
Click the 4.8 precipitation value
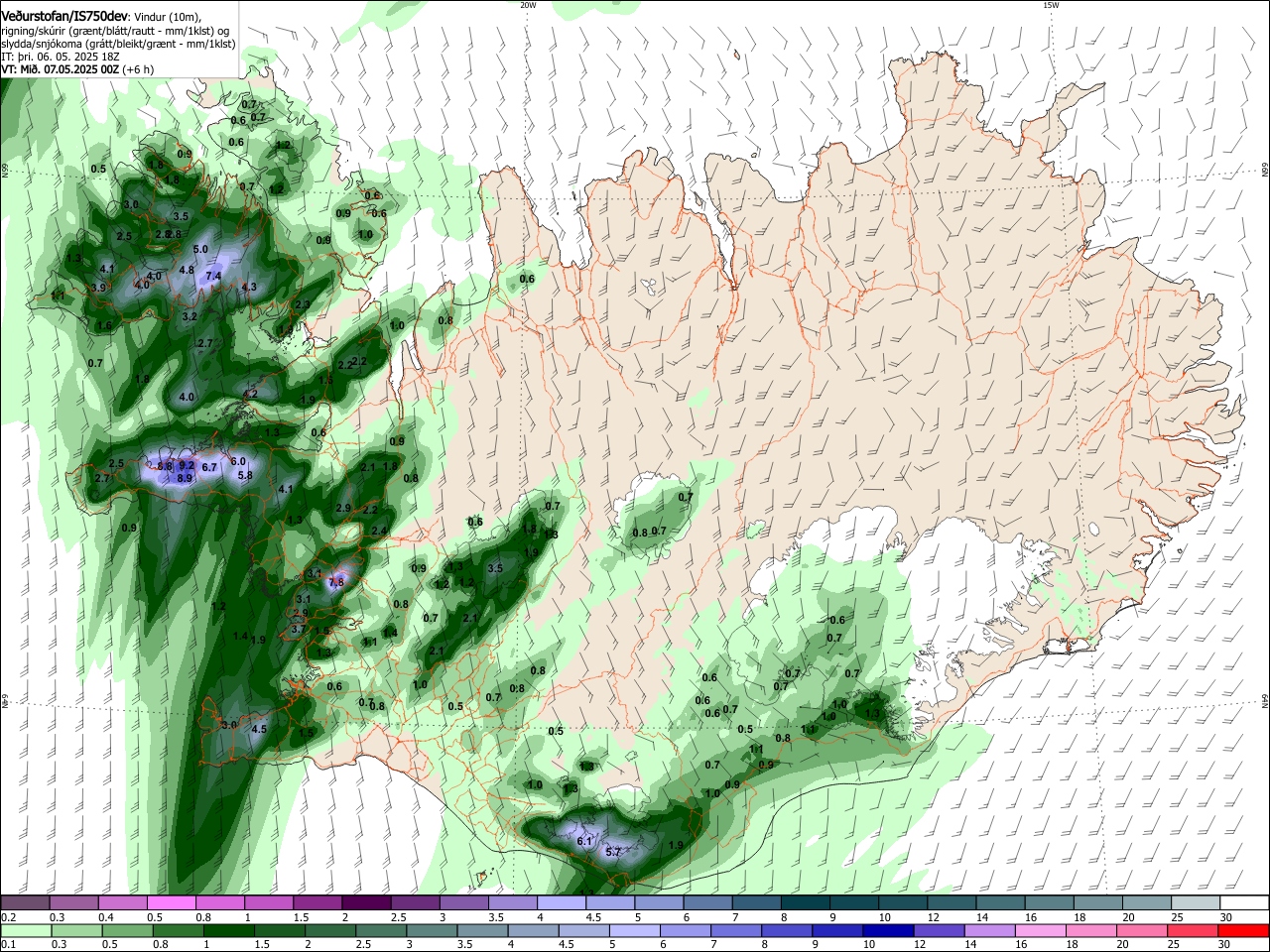tap(187, 270)
